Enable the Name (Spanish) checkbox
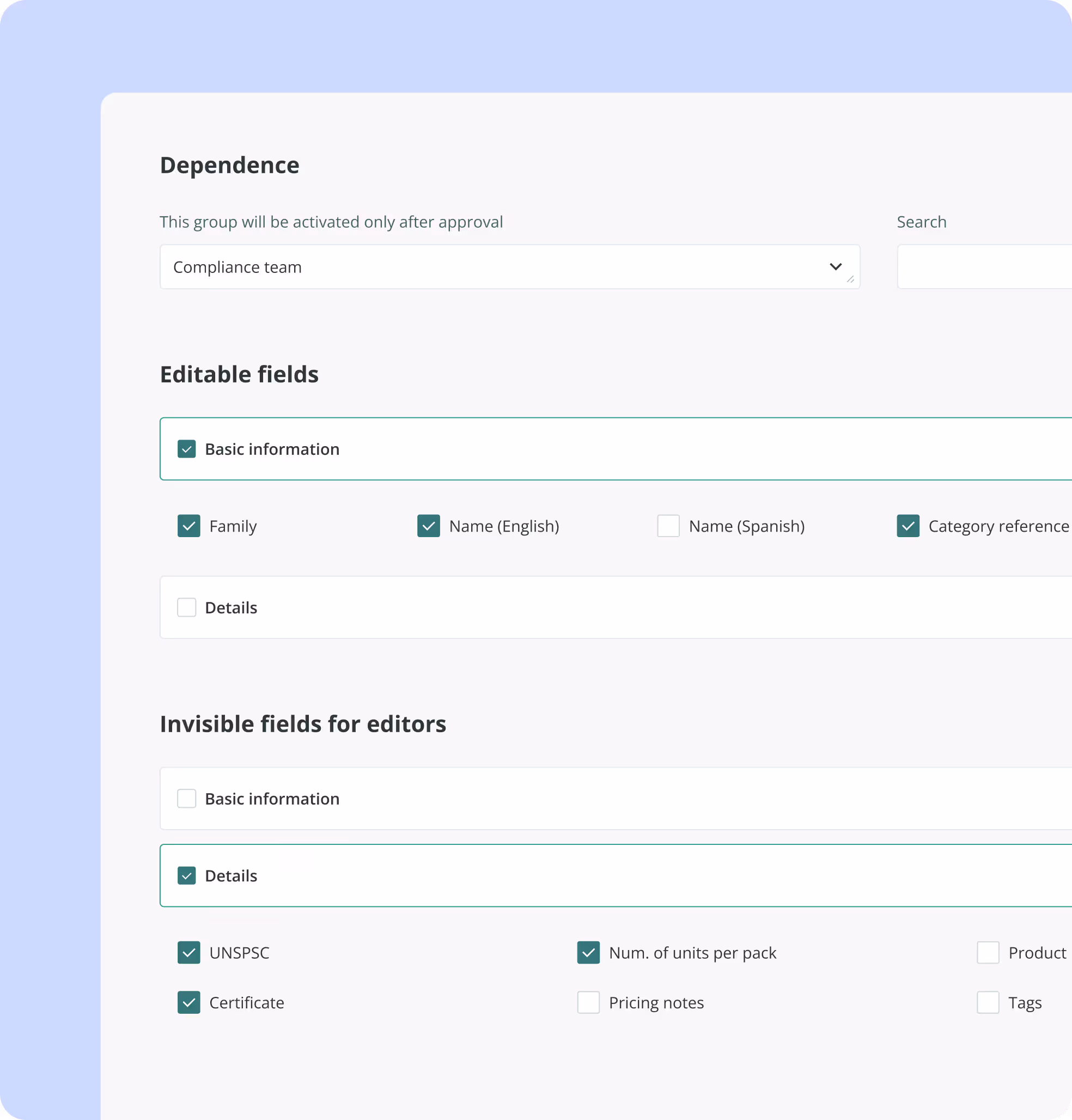Viewport: 1072px width, 1120px height. coord(668,526)
